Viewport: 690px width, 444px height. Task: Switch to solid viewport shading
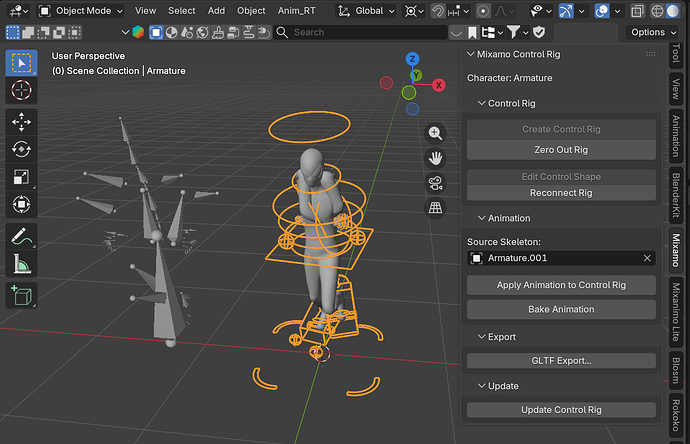pyautogui.click(x=672, y=11)
